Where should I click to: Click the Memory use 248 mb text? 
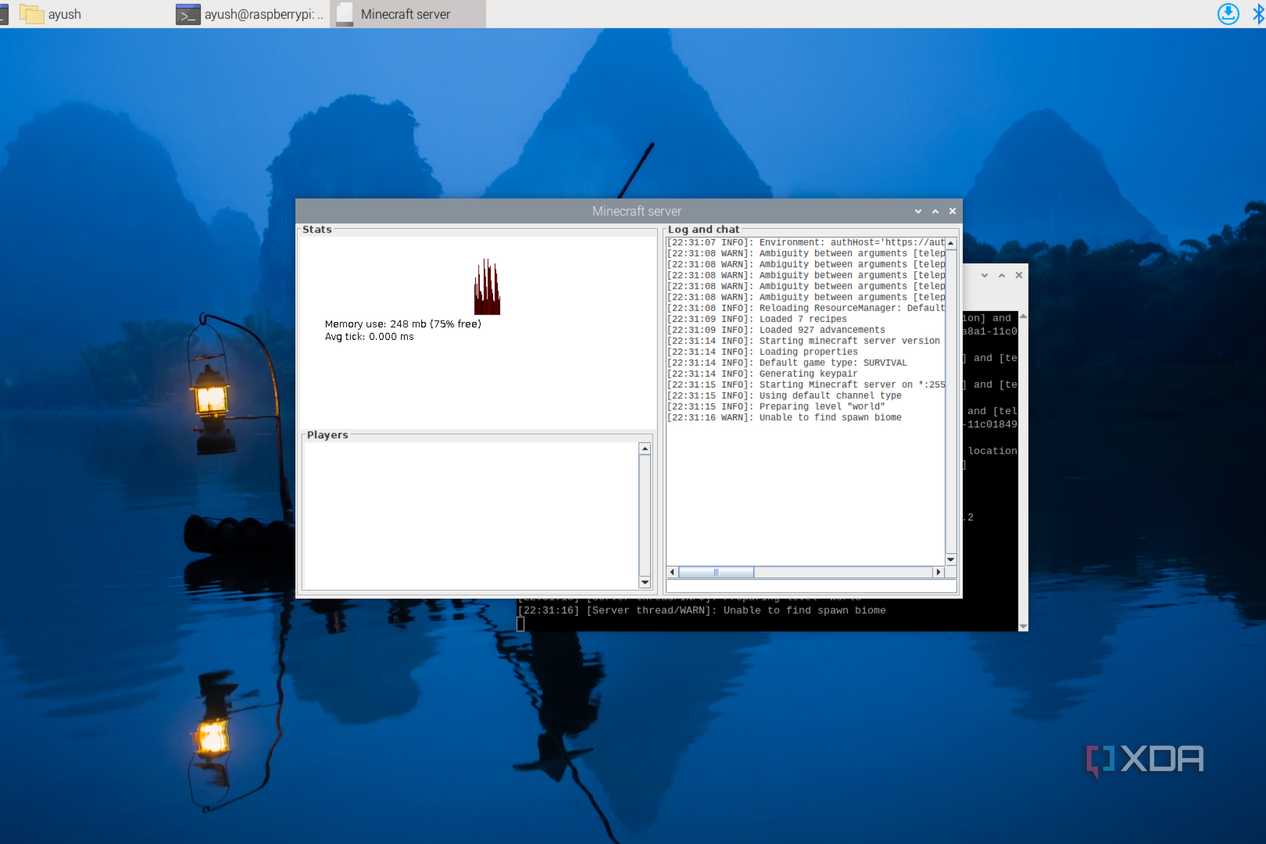403,324
